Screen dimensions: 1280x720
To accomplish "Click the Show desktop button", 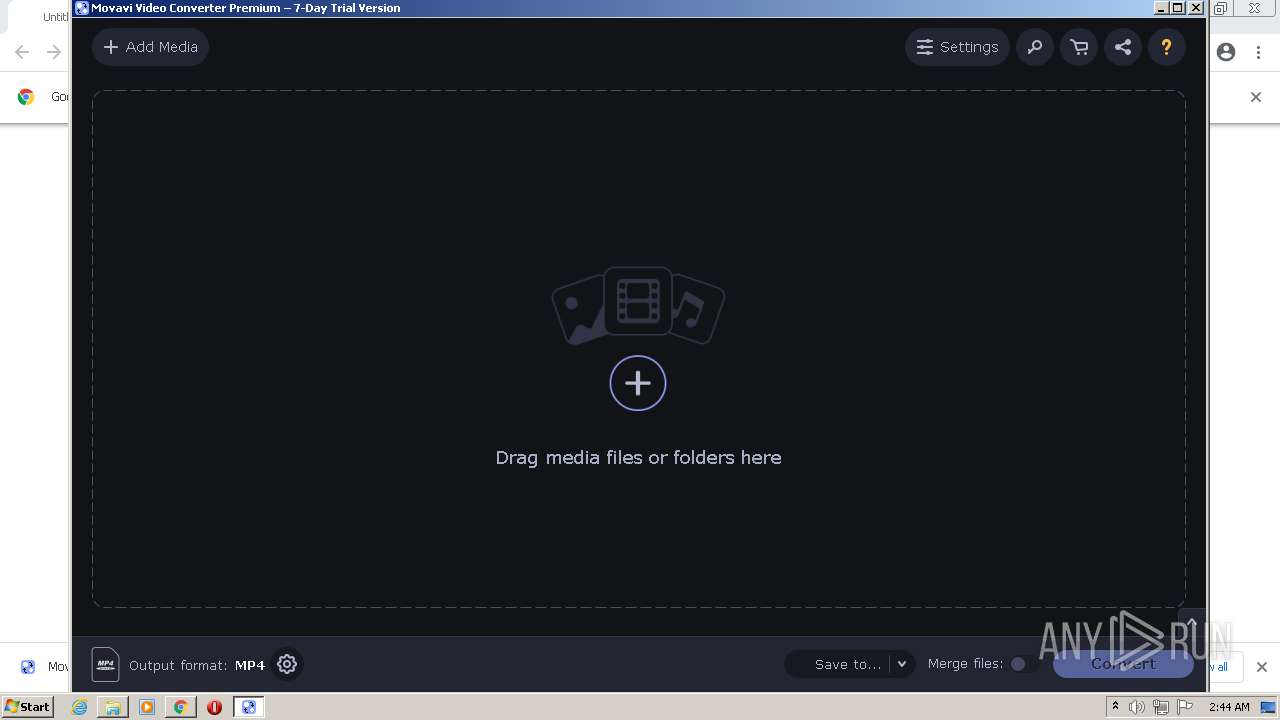I will (1268, 707).
